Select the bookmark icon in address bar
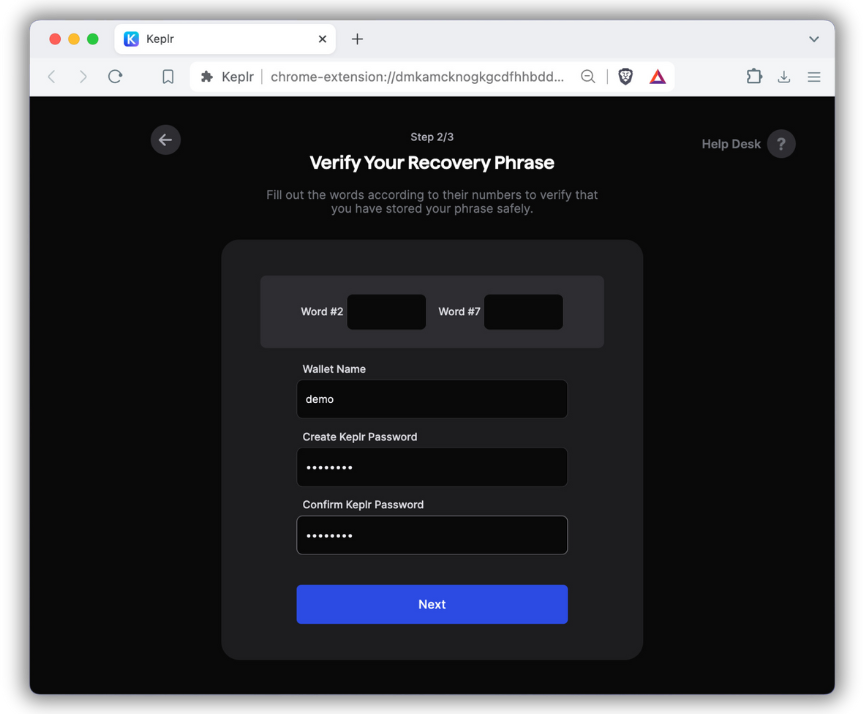This screenshot has width=863, height=714. pyautogui.click(x=167, y=76)
